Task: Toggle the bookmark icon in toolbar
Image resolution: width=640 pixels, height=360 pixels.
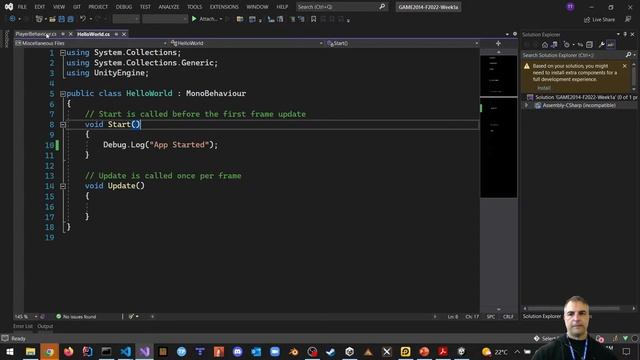Action: [x=313, y=19]
